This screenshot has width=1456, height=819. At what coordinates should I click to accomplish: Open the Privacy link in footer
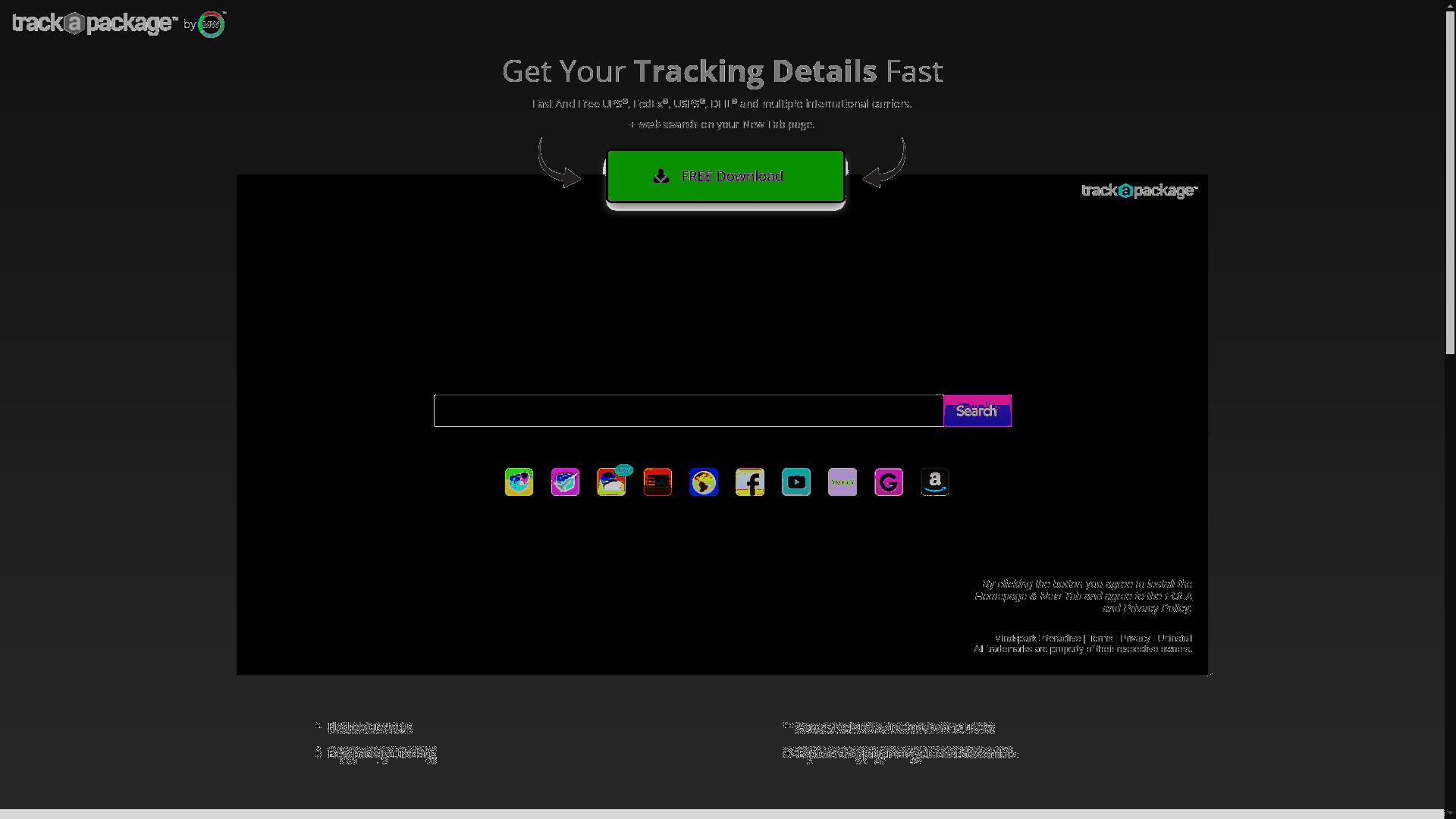[x=1135, y=639]
